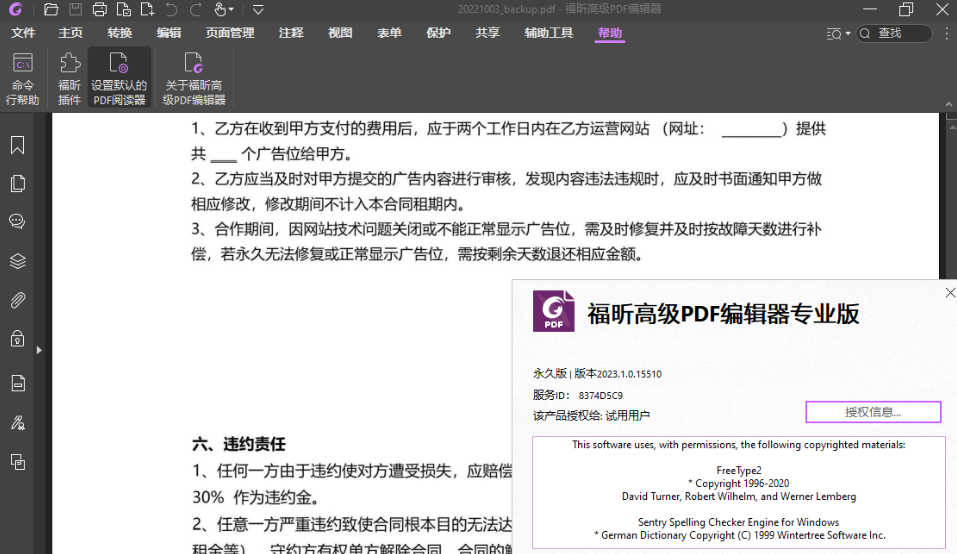Click the 福昕高级PDF编辑器专业版 title

pos(723,314)
